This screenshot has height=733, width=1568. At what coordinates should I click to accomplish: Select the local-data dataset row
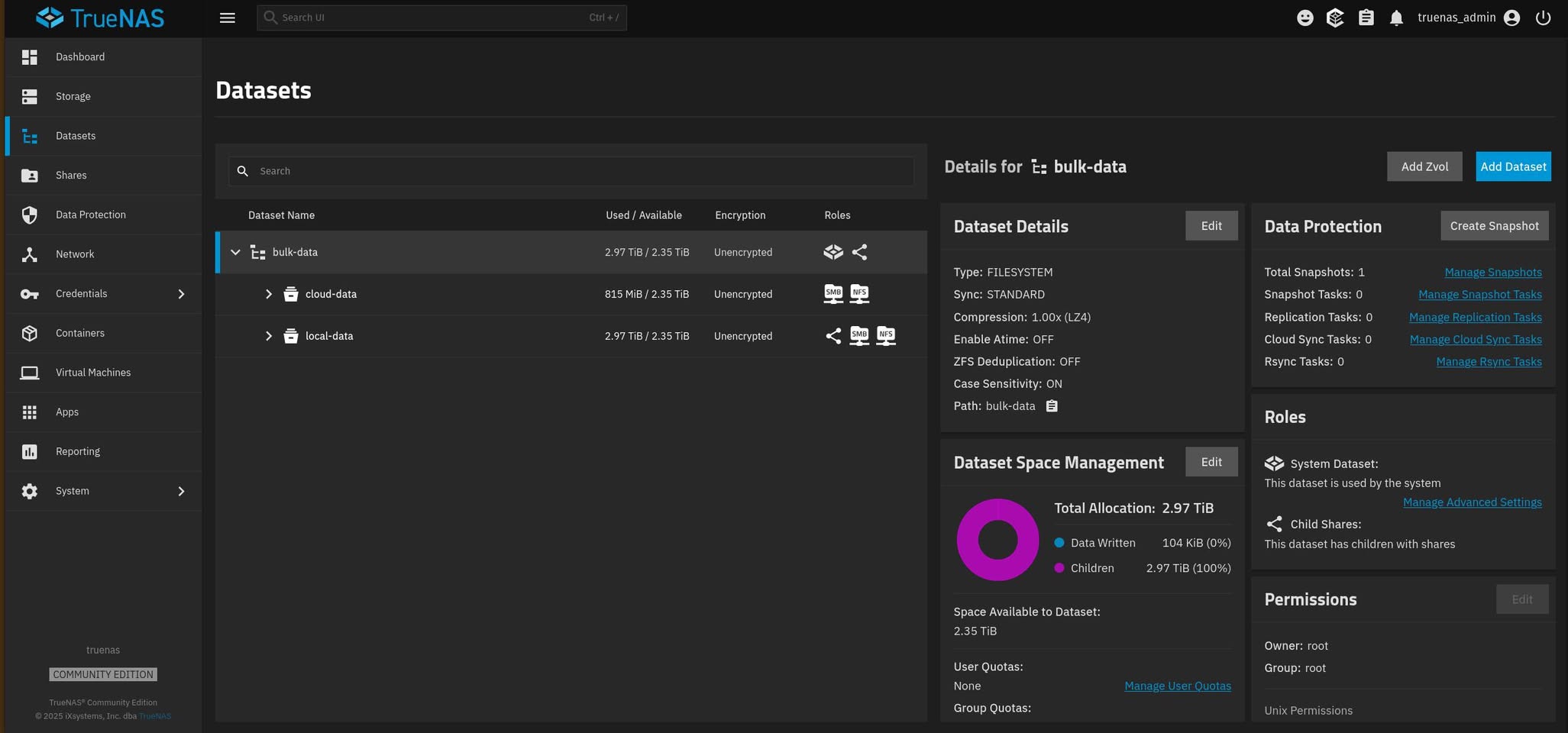coord(571,336)
